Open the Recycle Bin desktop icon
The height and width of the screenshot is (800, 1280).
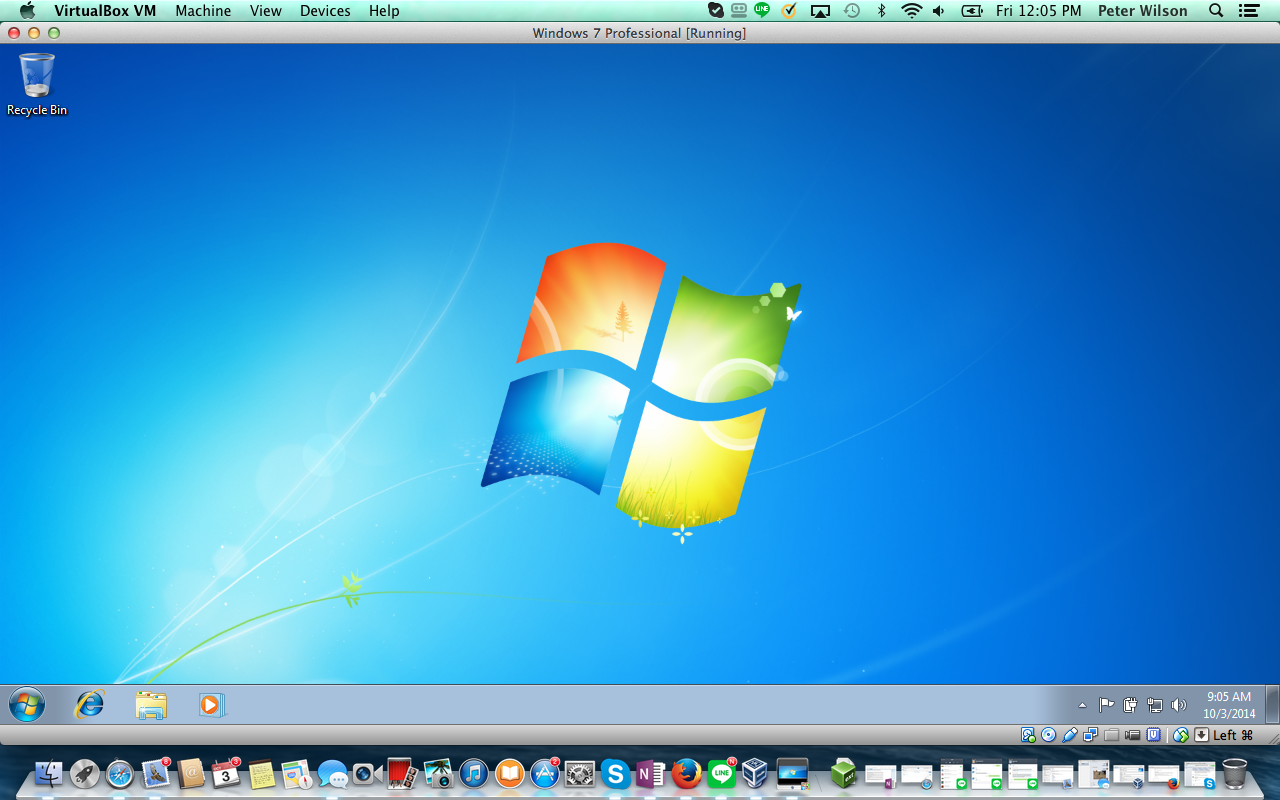pos(37,85)
